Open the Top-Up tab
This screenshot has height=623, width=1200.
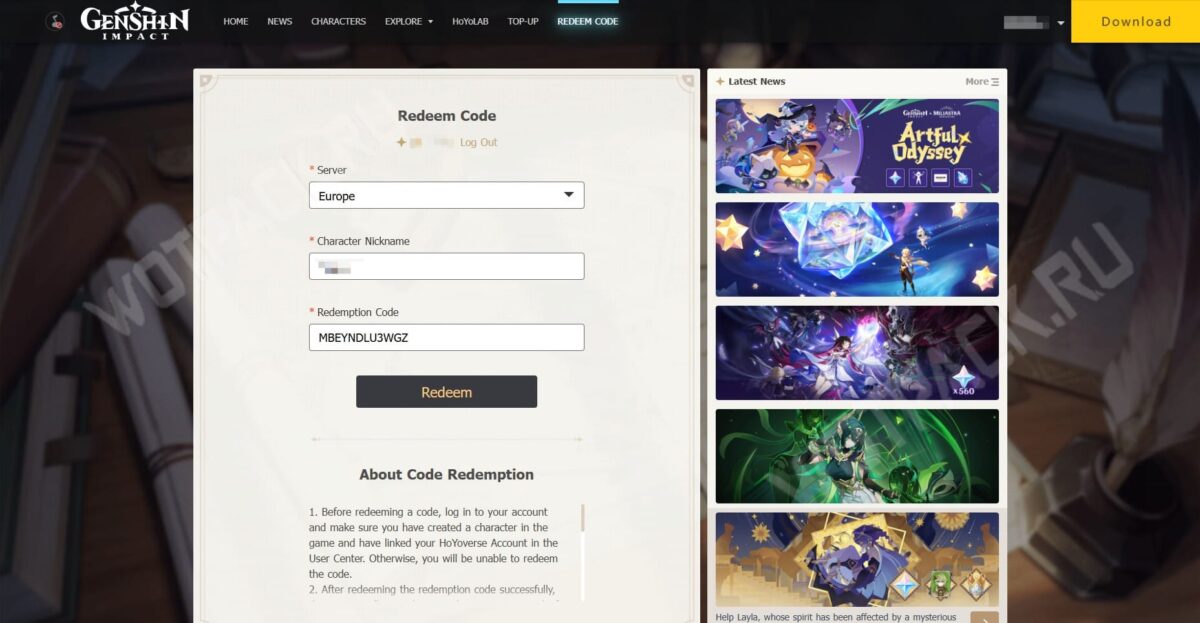pos(523,21)
